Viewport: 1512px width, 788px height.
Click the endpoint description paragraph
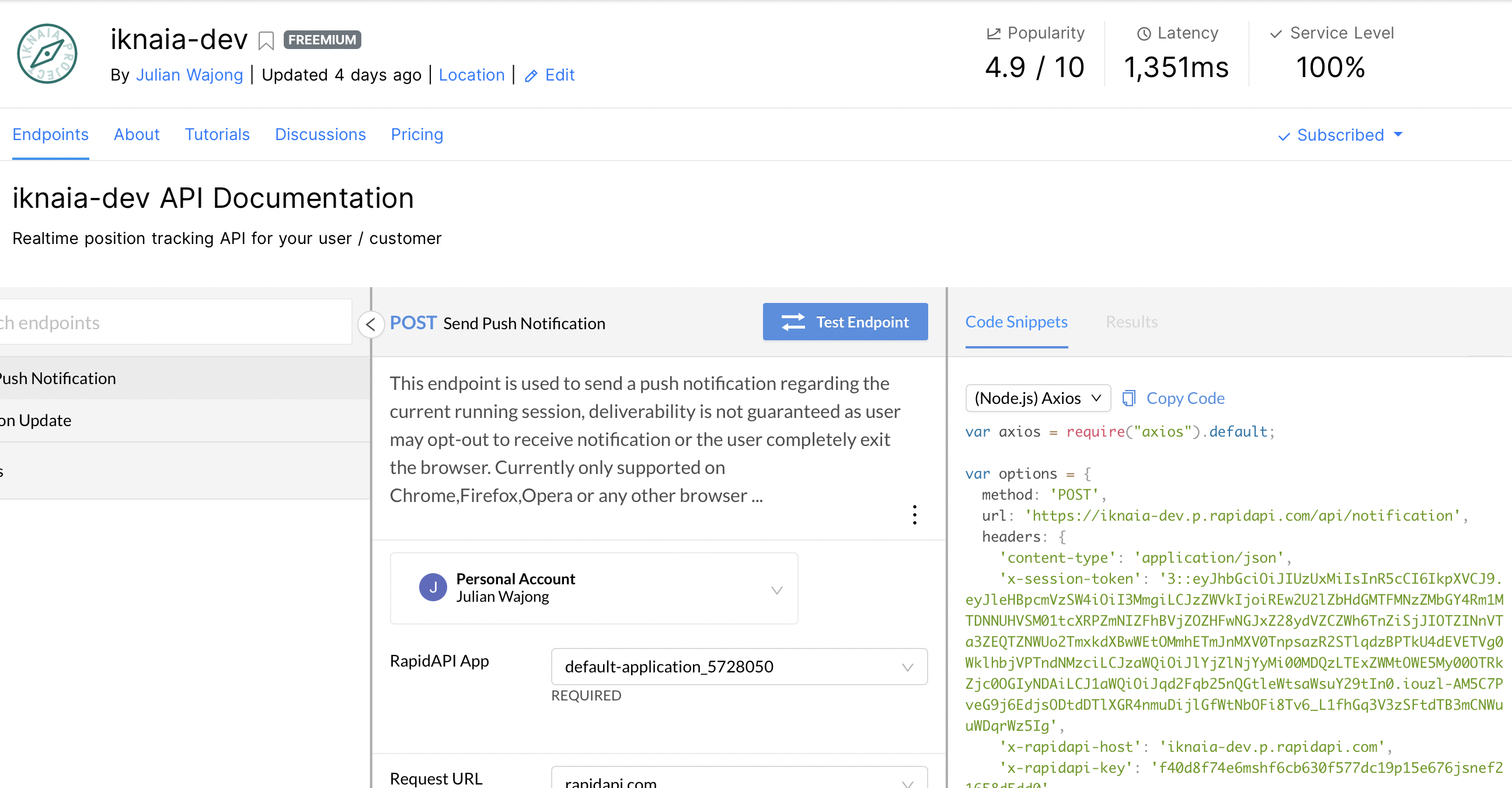click(644, 439)
